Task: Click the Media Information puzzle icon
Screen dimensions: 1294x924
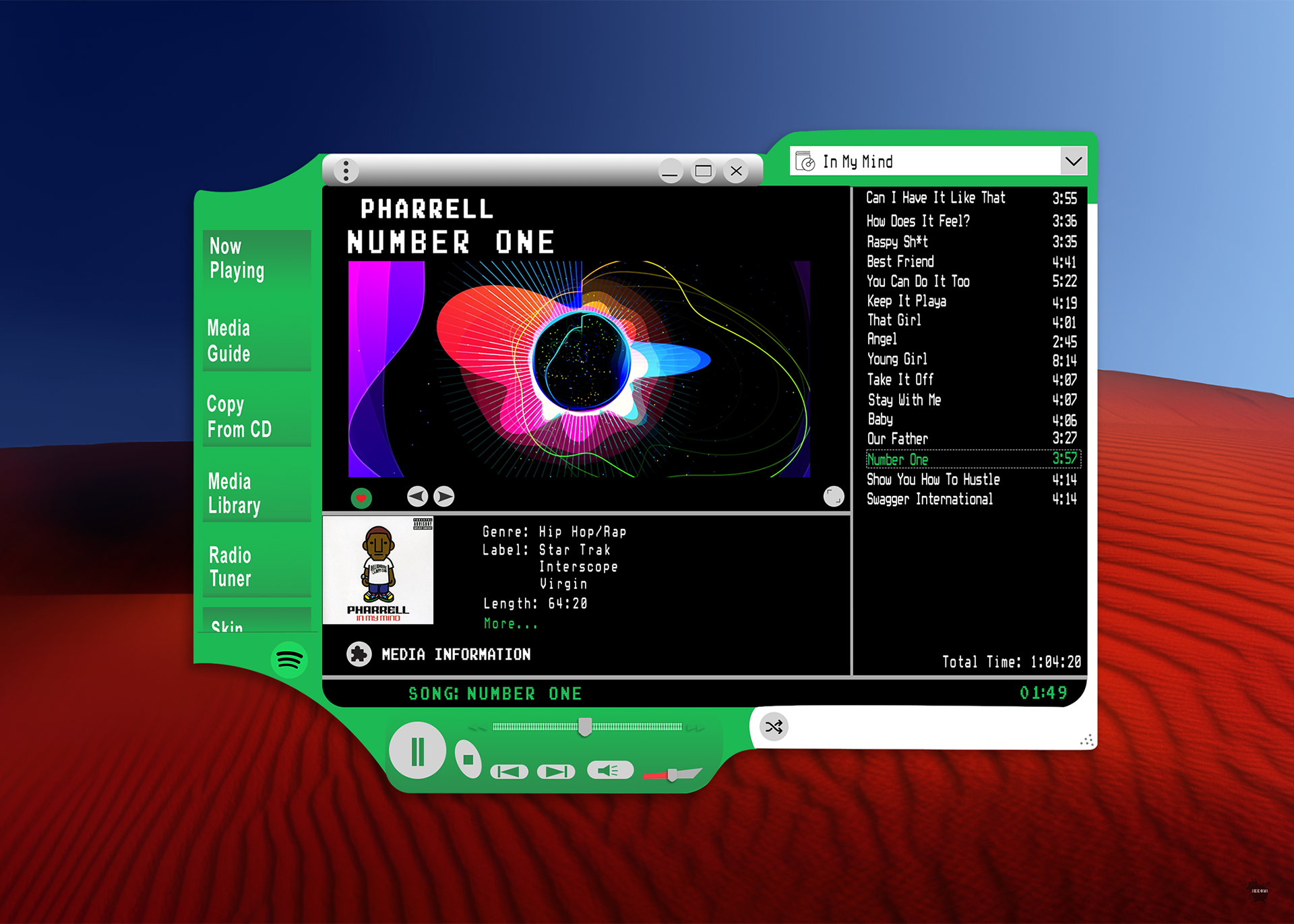Action: click(x=359, y=654)
